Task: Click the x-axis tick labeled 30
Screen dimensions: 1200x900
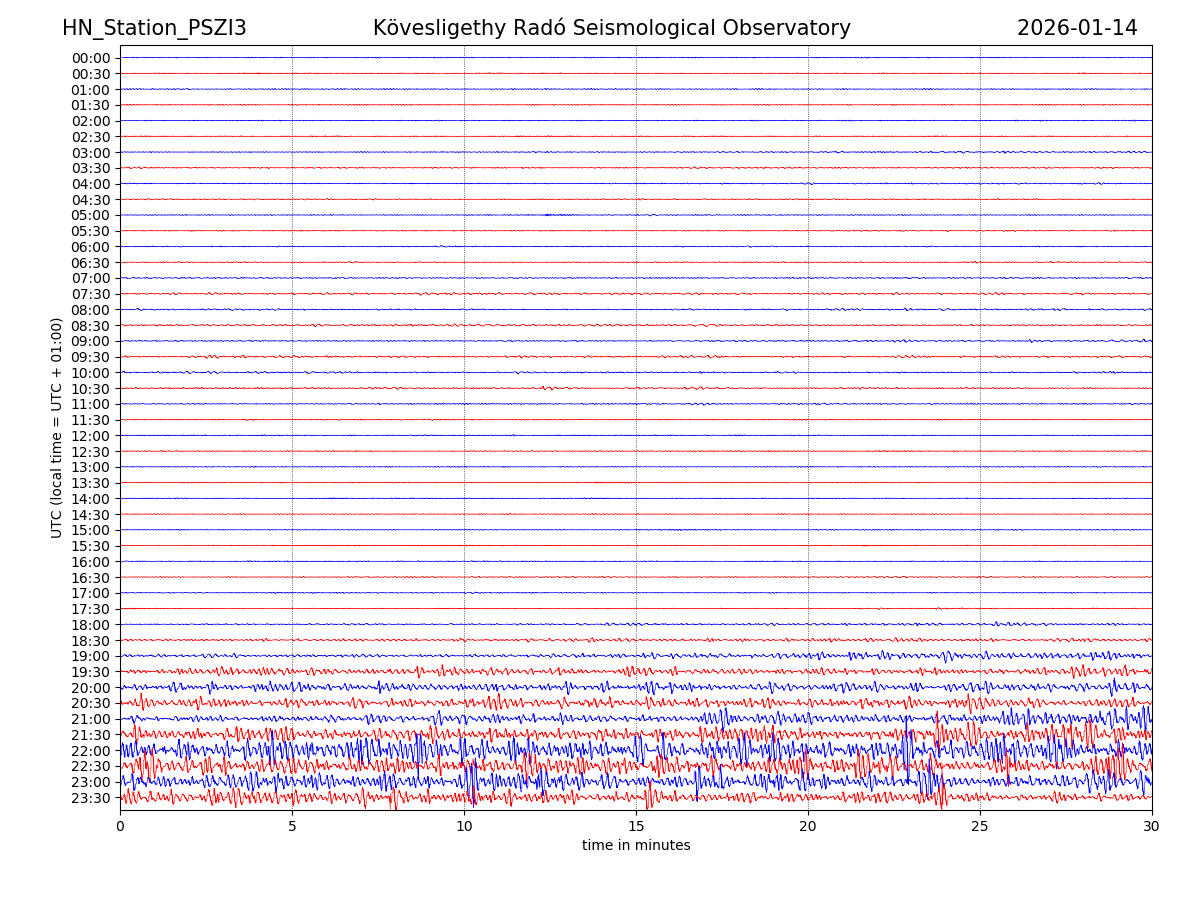Action: pyautogui.click(x=1152, y=826)
